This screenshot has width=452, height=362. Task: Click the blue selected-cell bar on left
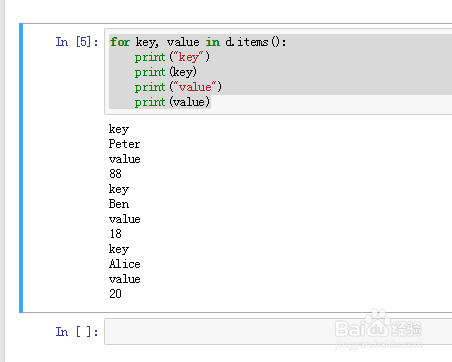pyautogui.click(x=21, y=168)
